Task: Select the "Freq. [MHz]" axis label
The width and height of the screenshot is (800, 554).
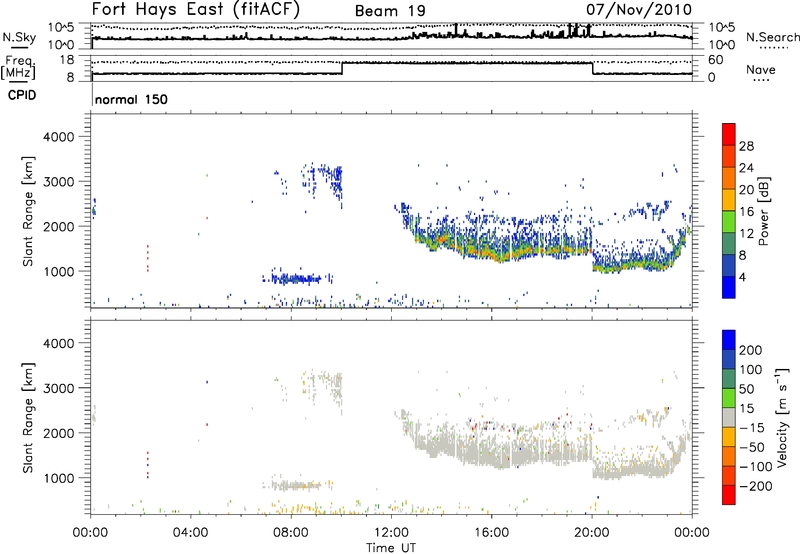Action: tap(20, 67)
